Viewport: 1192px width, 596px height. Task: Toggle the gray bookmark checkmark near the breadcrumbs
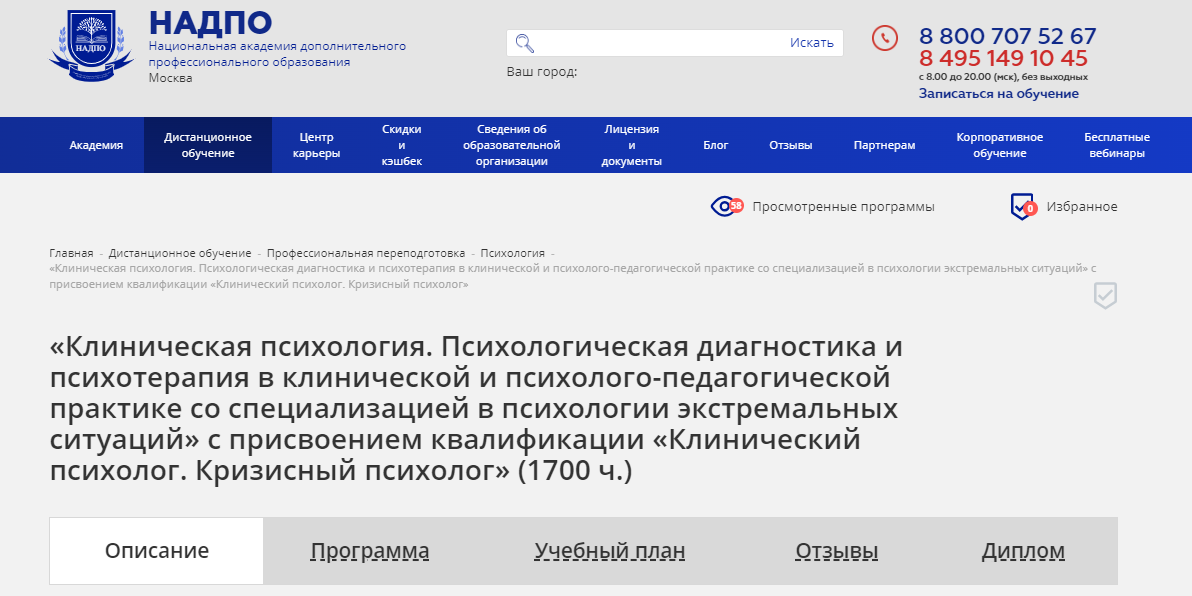pos(1104,295)
